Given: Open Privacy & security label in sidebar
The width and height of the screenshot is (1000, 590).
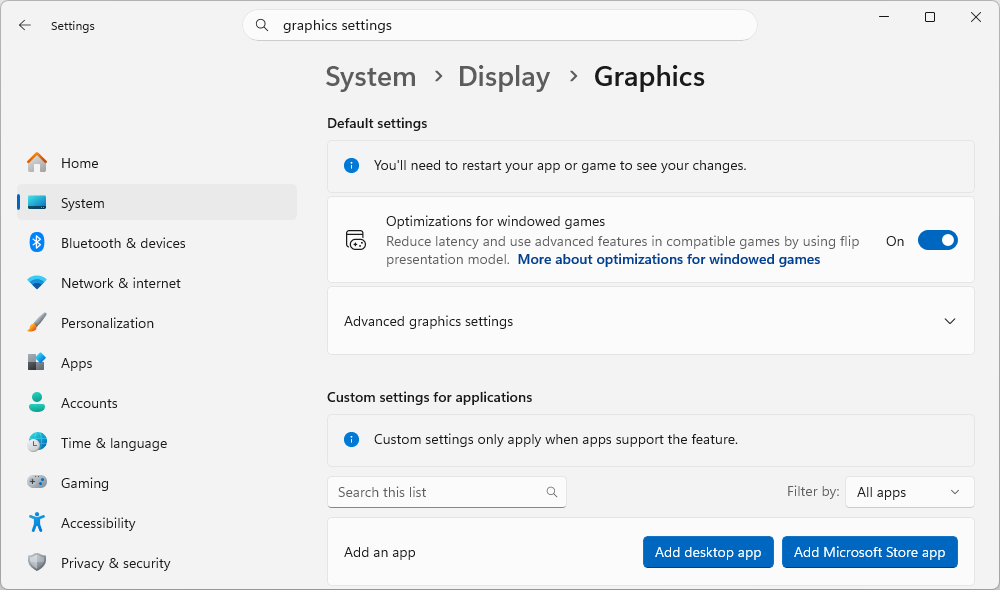Looking at the screenshot, I should (x=115, y=563).
